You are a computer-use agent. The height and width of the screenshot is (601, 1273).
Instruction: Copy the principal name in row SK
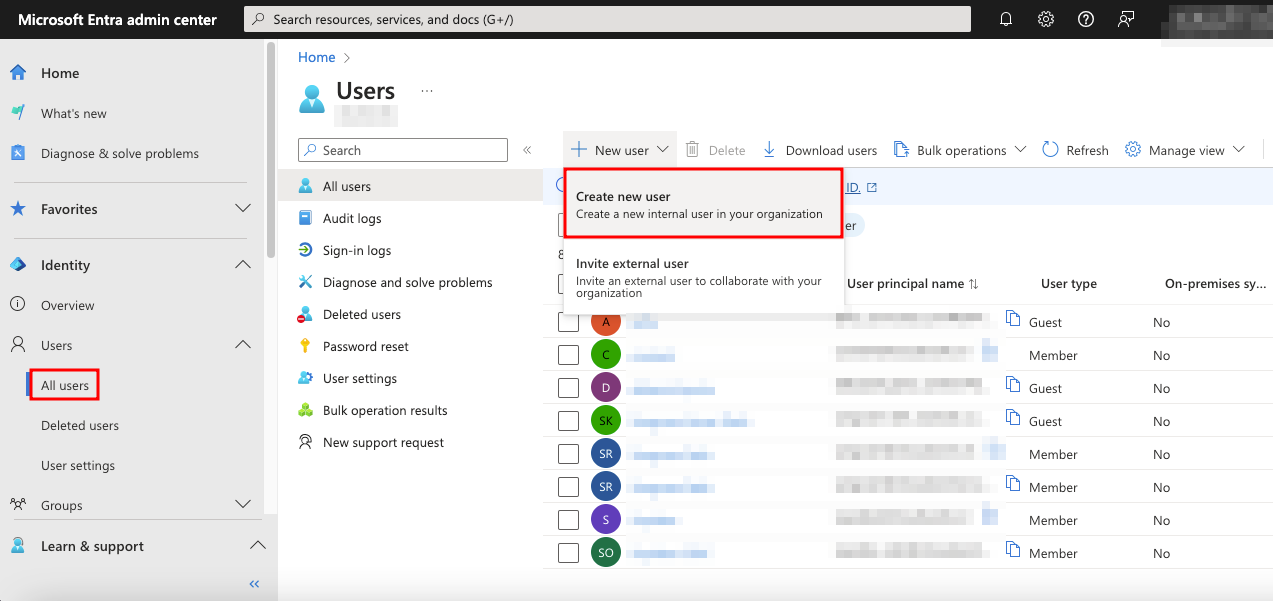(1013, 418)
